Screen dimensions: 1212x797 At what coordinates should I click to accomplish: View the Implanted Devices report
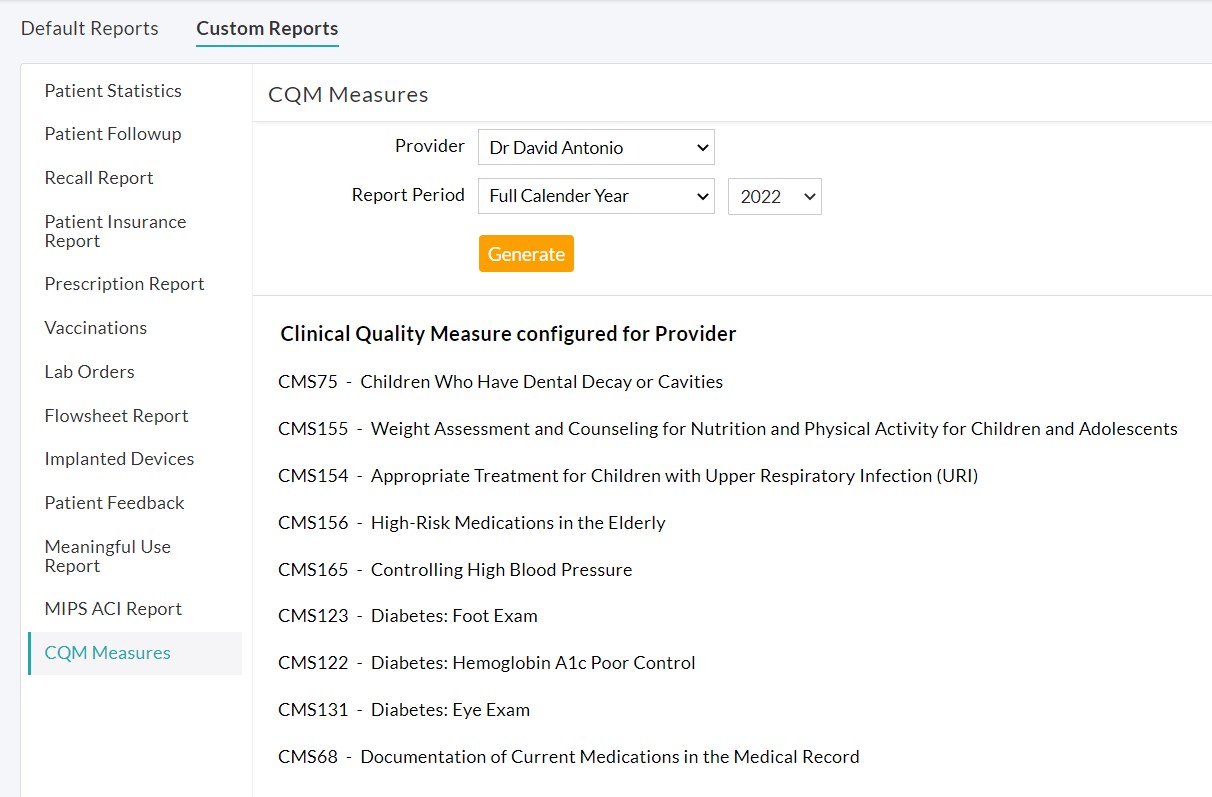click(119, 458)
